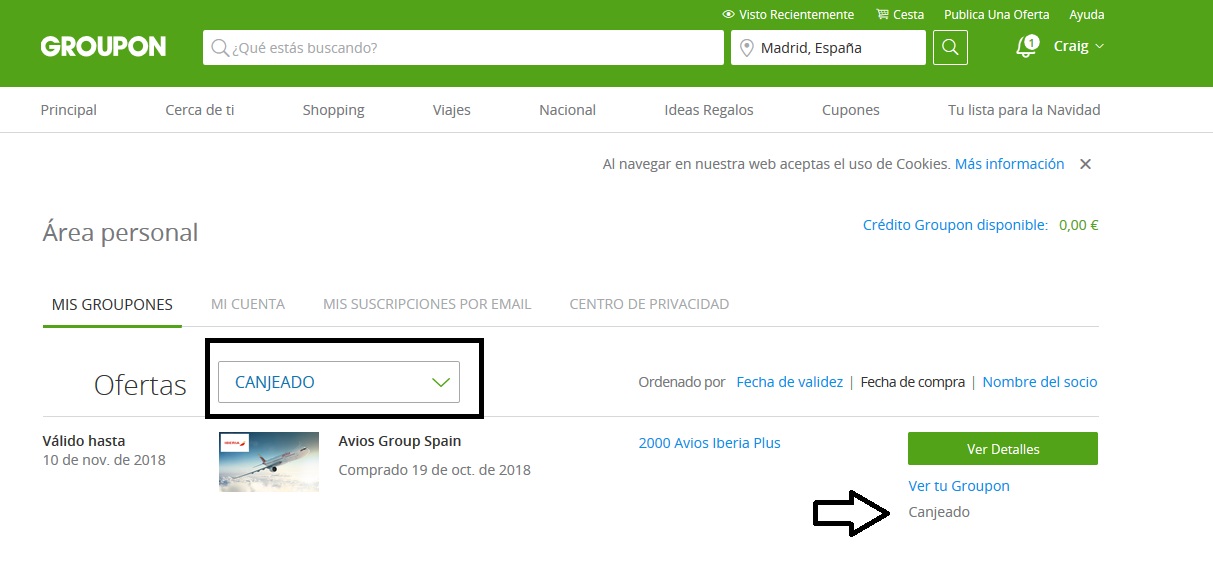Click the Groupon logo
The width and height of the screenshot is (1213, 574).
point(103,47)
